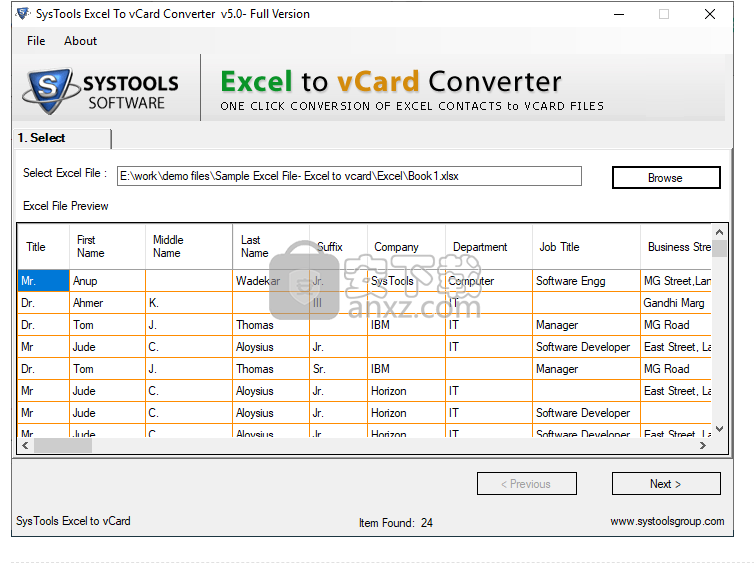
Task: Click the Job Title column header
Action: coord(586,247)
